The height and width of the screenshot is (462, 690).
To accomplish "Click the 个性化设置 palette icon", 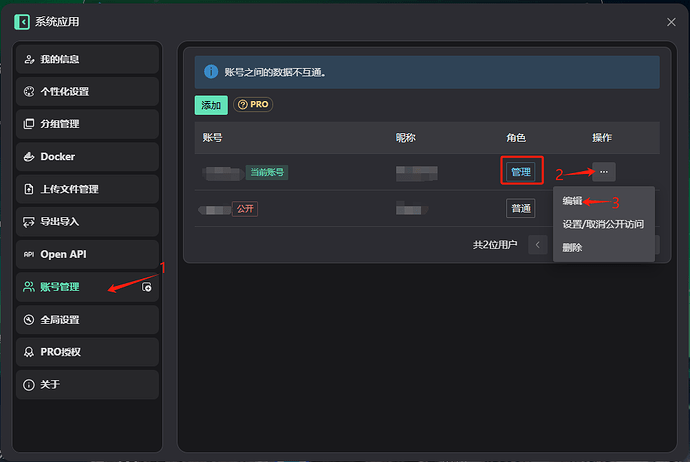I will 29,92.
